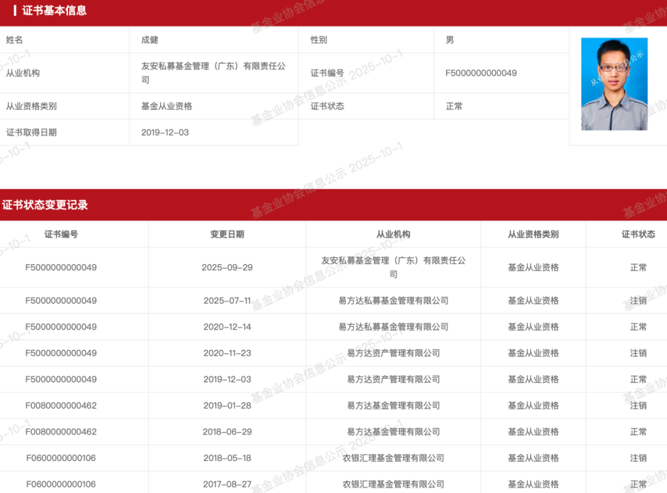The width and height of the screenshot is (667, 493).
Task: Click the 证书状态变更记录 section header
Action: point(45,205)
